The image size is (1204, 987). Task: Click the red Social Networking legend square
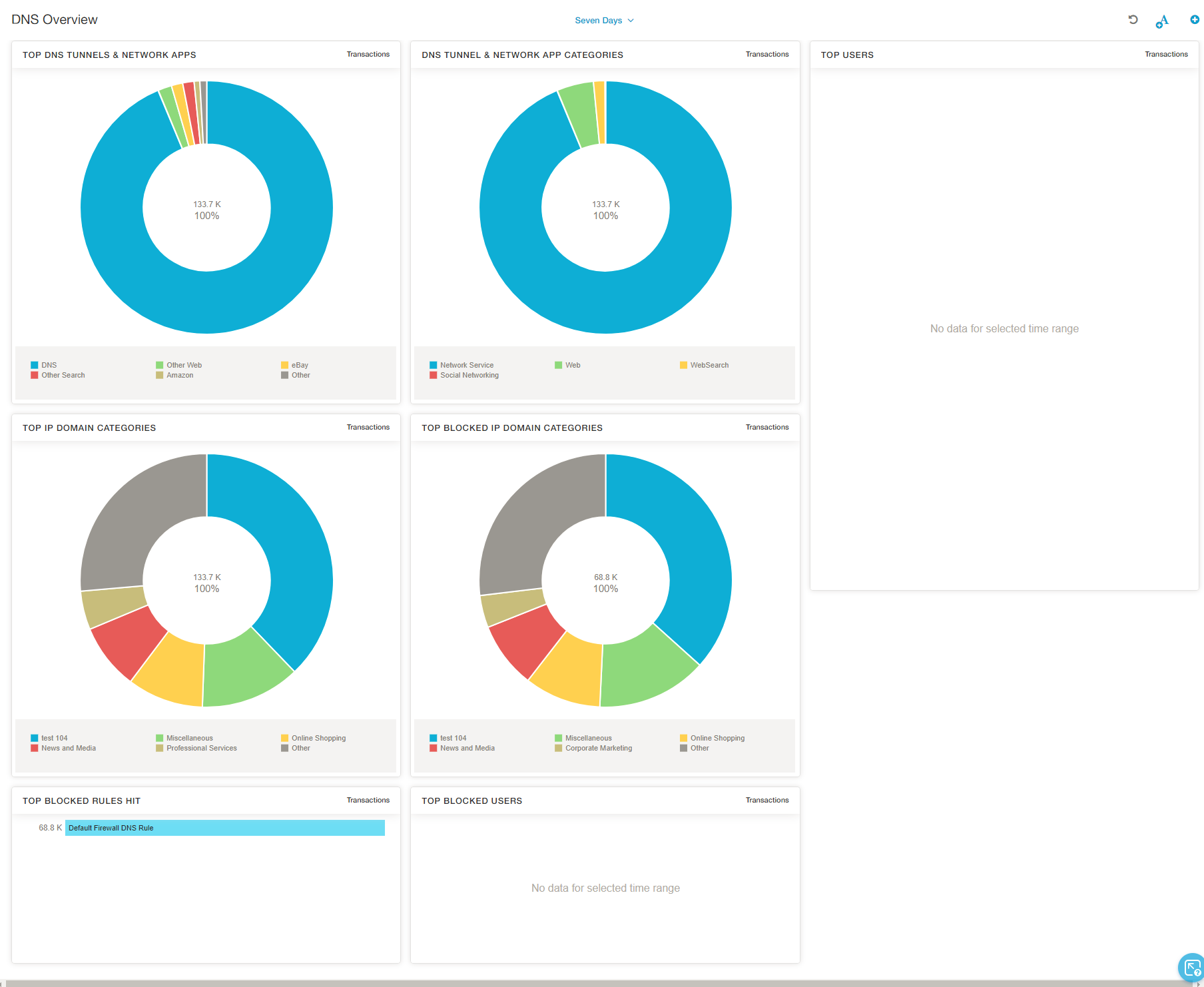[x=434, y=376]
